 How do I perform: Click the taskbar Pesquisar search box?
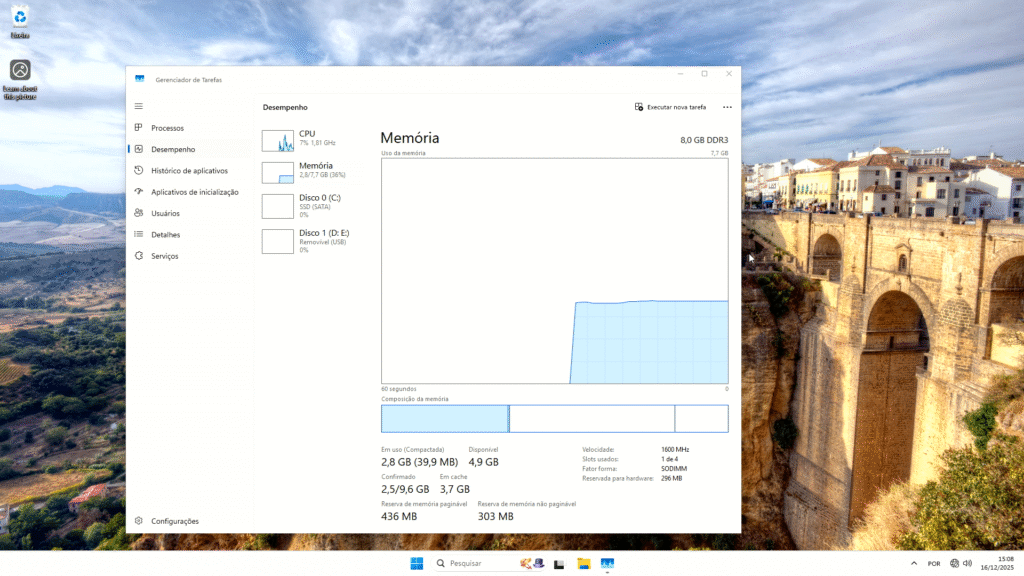472,563
